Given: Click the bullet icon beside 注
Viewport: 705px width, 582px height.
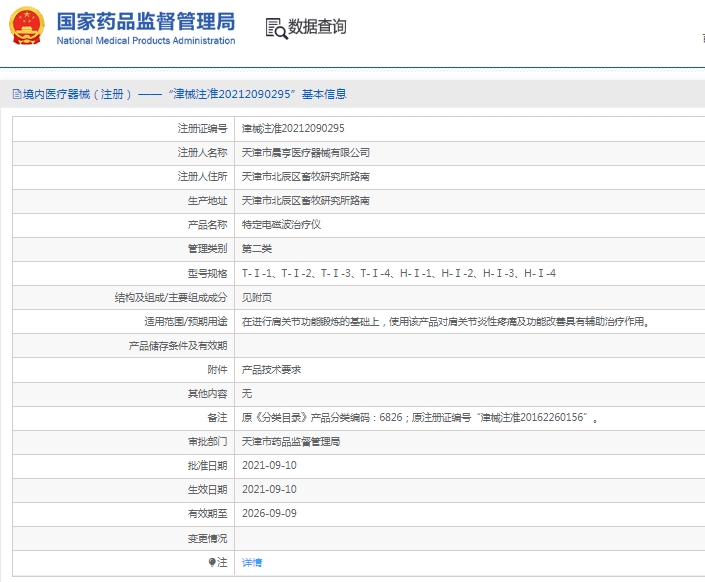Looking at the screenshot, I should pos(212,562).
